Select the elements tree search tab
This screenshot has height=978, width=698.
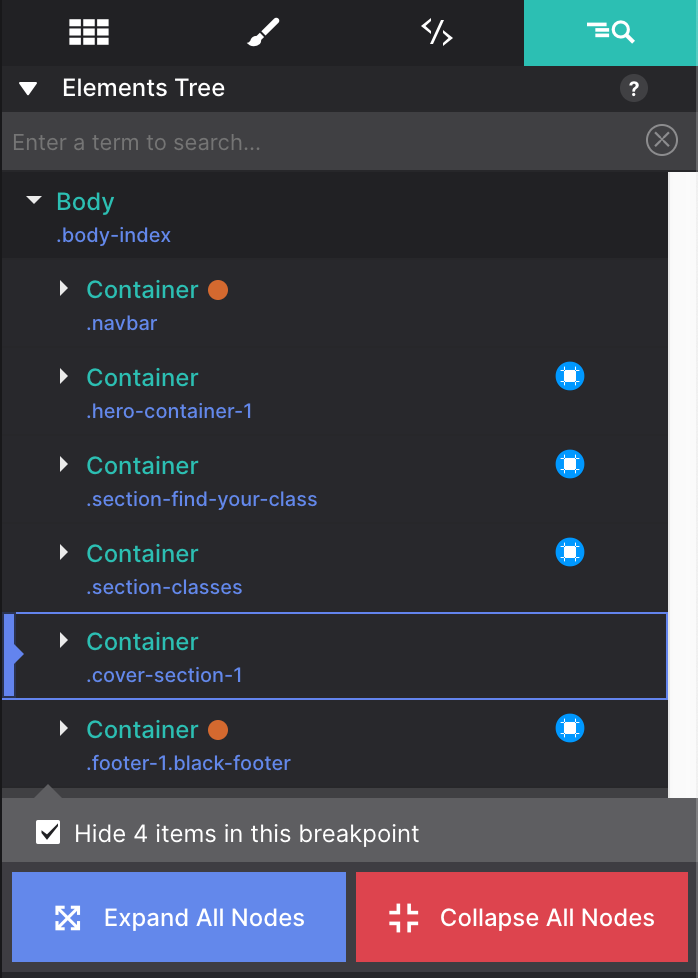pyautogui.click(x=611, y=32)
